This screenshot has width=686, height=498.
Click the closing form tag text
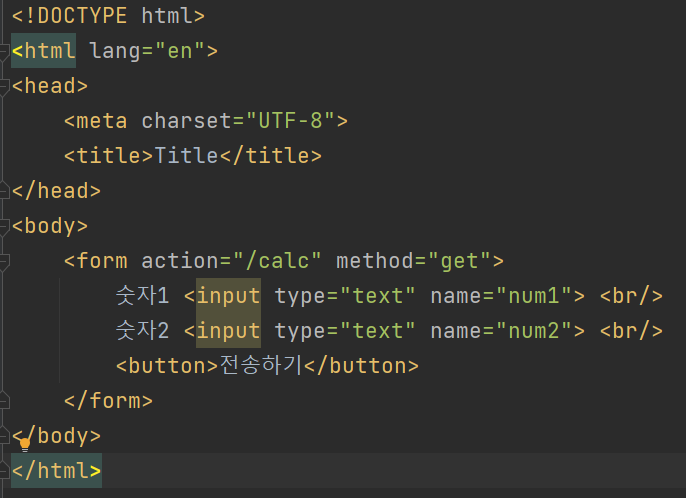coord(108,401)
